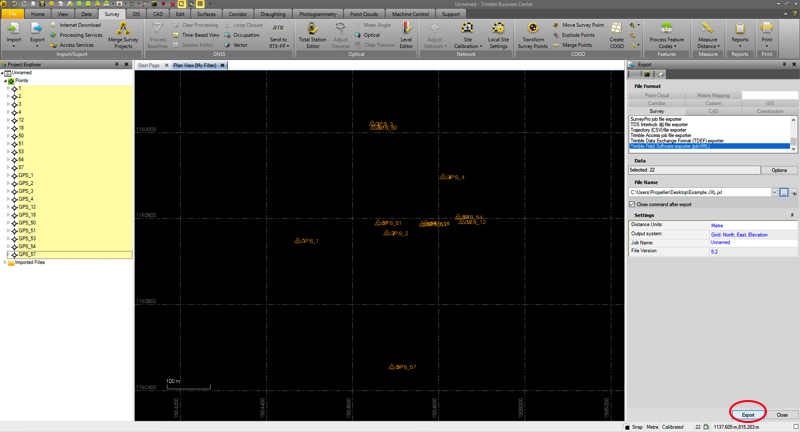Close the Plan View tab
800x432 pixels.
tap(222, 65)
